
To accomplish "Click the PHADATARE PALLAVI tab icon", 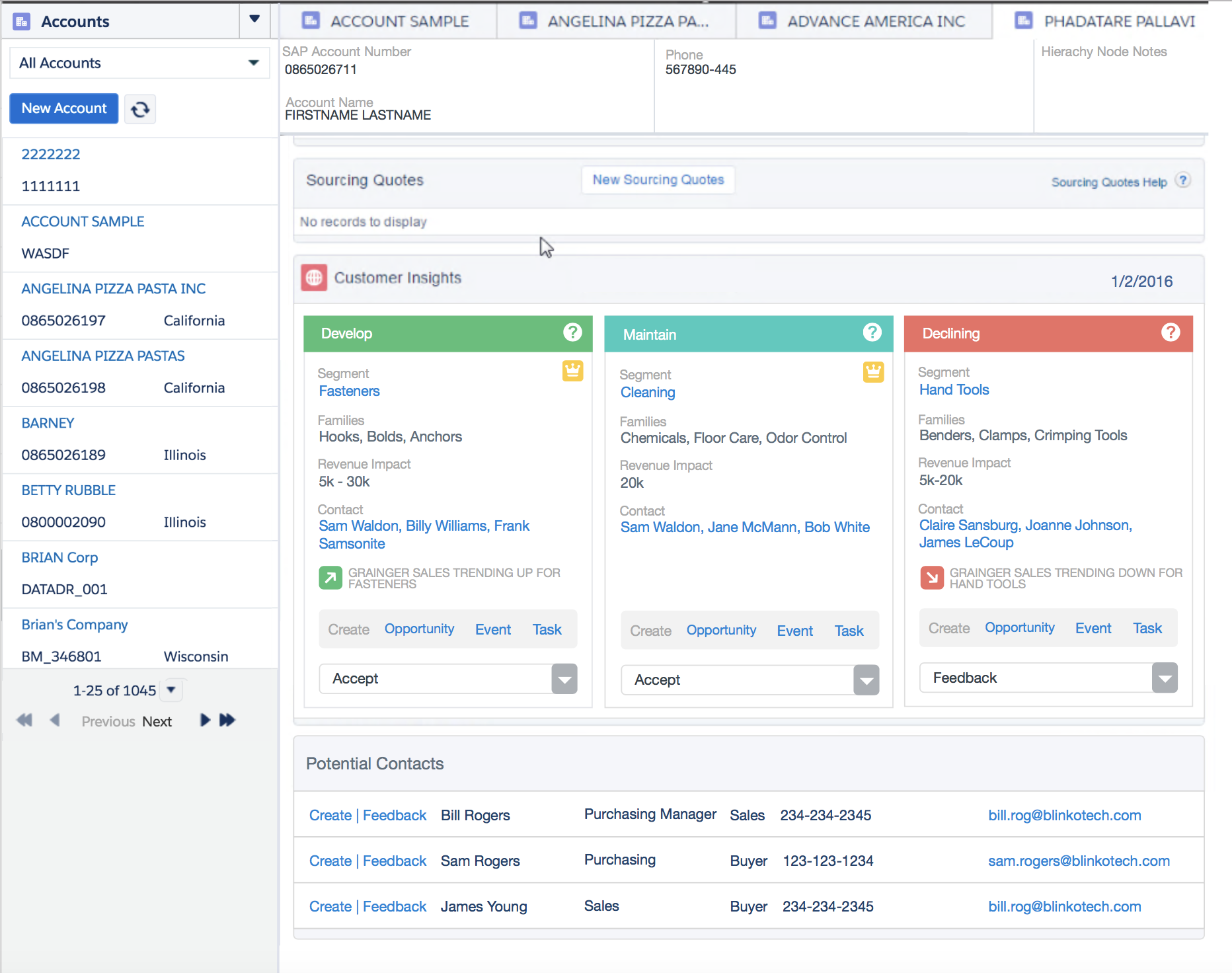I will click(x=1024, y=20).
